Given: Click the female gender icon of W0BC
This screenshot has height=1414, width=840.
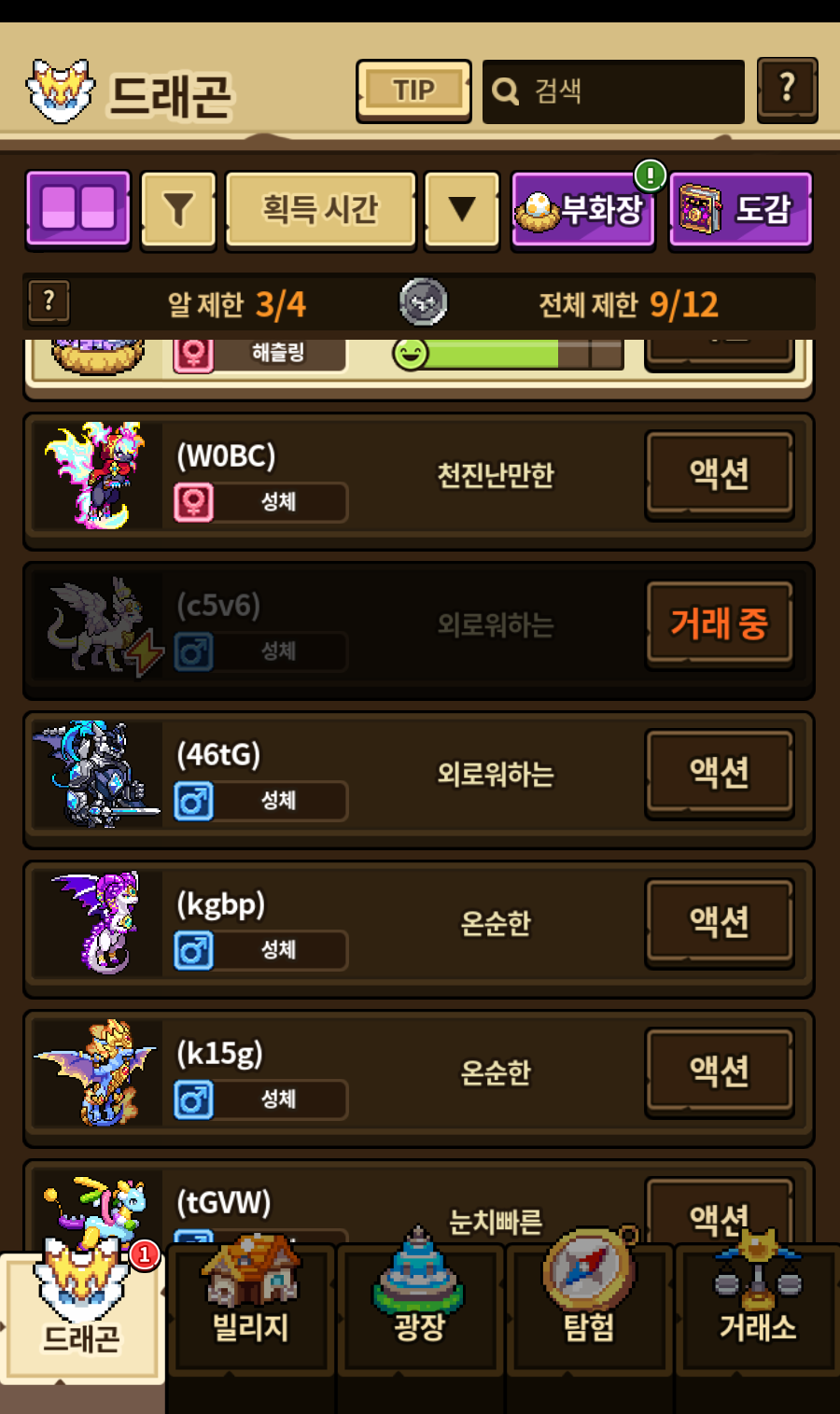Looking at the screenshot, I should 193,502.
